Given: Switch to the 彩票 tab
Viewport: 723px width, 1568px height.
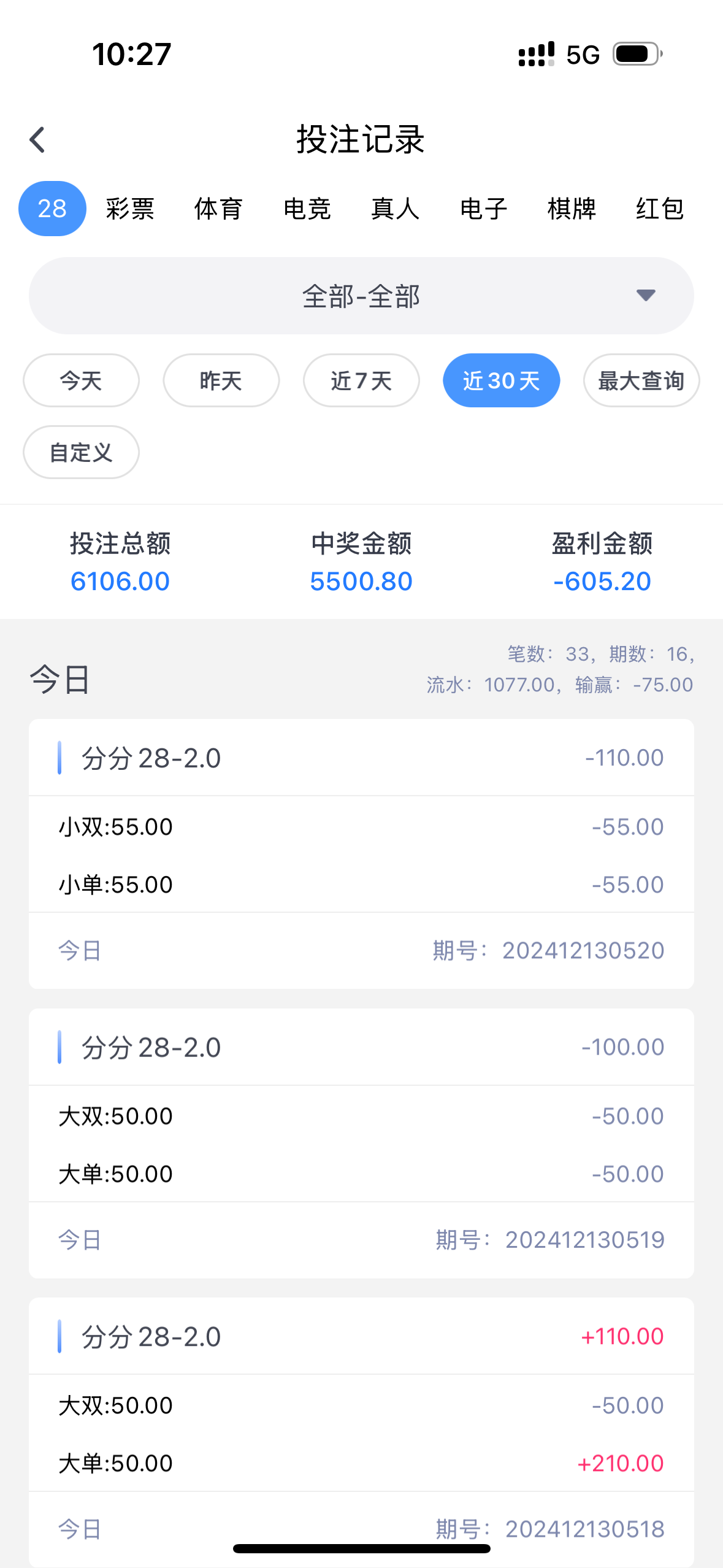Looking at the screenshot, I should click(130, 209).
